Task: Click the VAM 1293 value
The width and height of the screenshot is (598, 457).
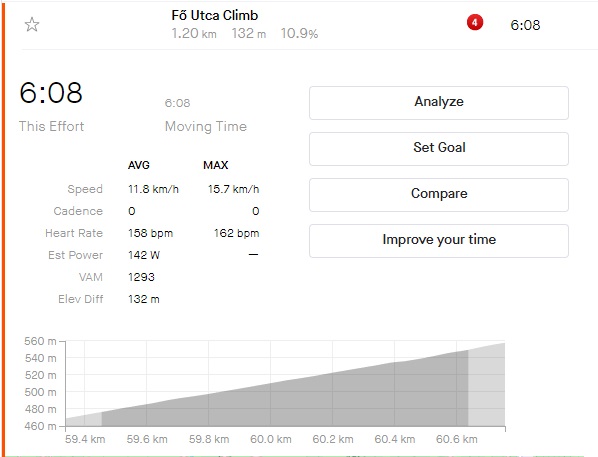Action: (x=141, y=277)
